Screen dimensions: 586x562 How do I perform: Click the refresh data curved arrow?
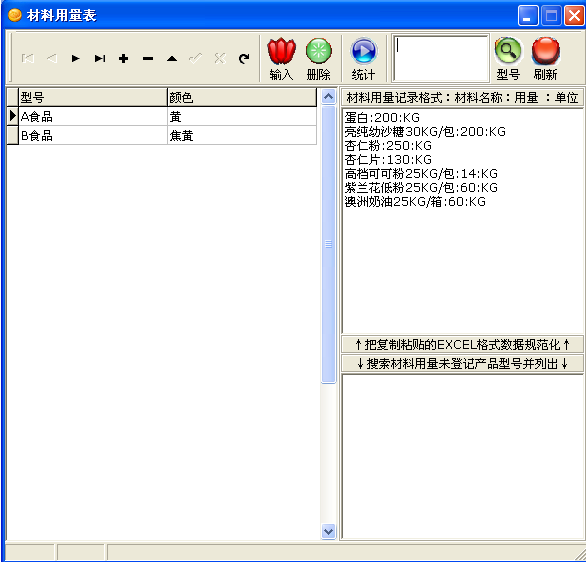(244, 58)
